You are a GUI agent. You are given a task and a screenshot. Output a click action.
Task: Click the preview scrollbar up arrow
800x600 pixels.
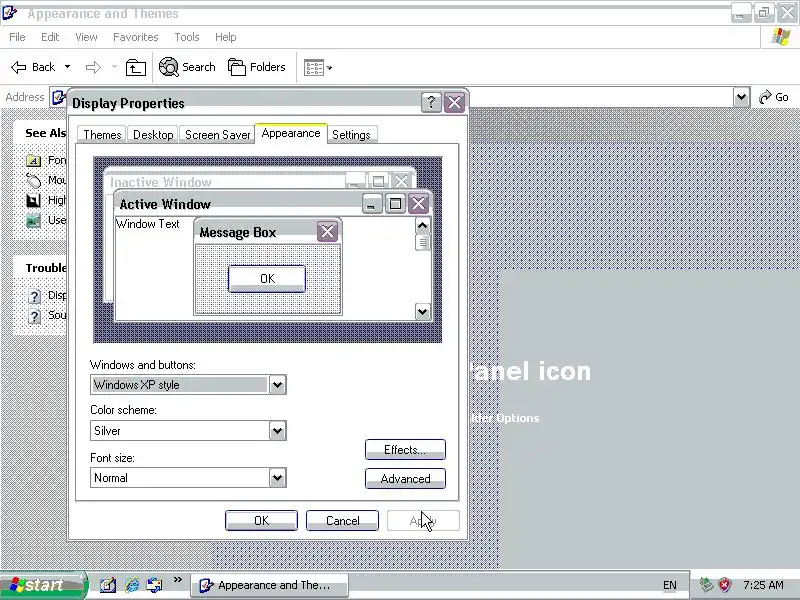pyautogui.click(x=422, y=226)
